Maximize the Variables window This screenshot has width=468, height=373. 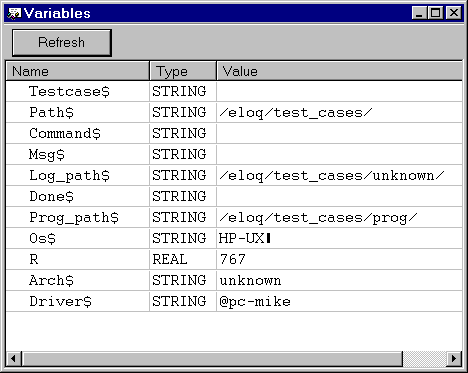click(436, 13)
